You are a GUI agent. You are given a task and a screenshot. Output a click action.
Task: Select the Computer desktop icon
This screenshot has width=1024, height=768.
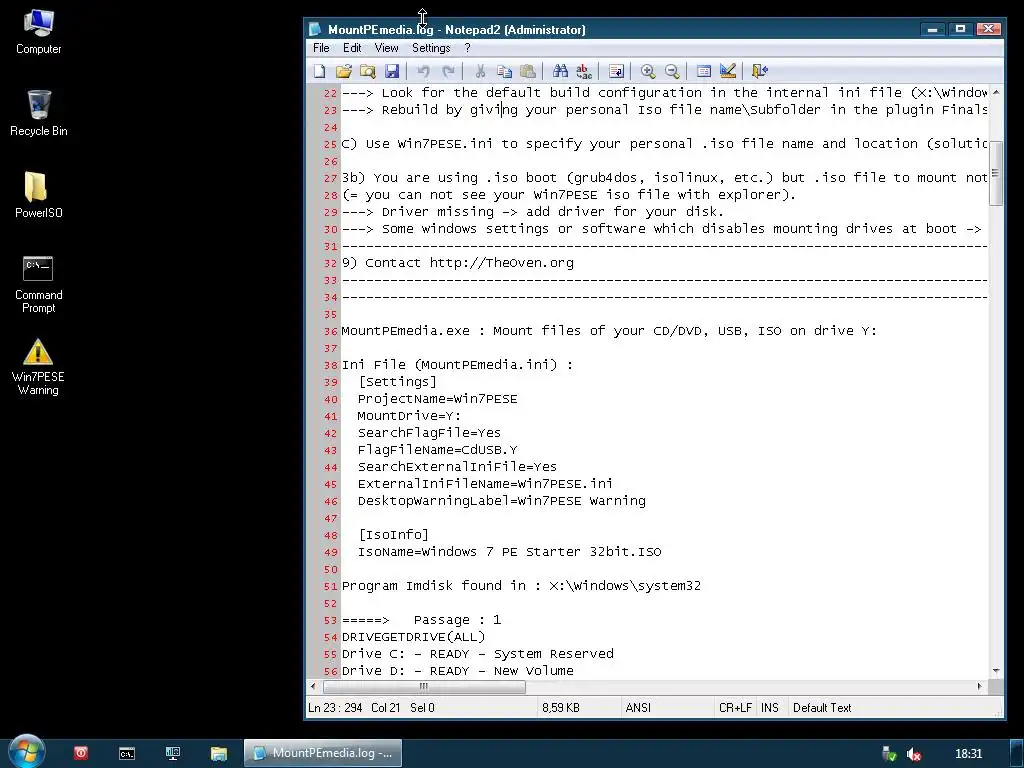(38, 33)
